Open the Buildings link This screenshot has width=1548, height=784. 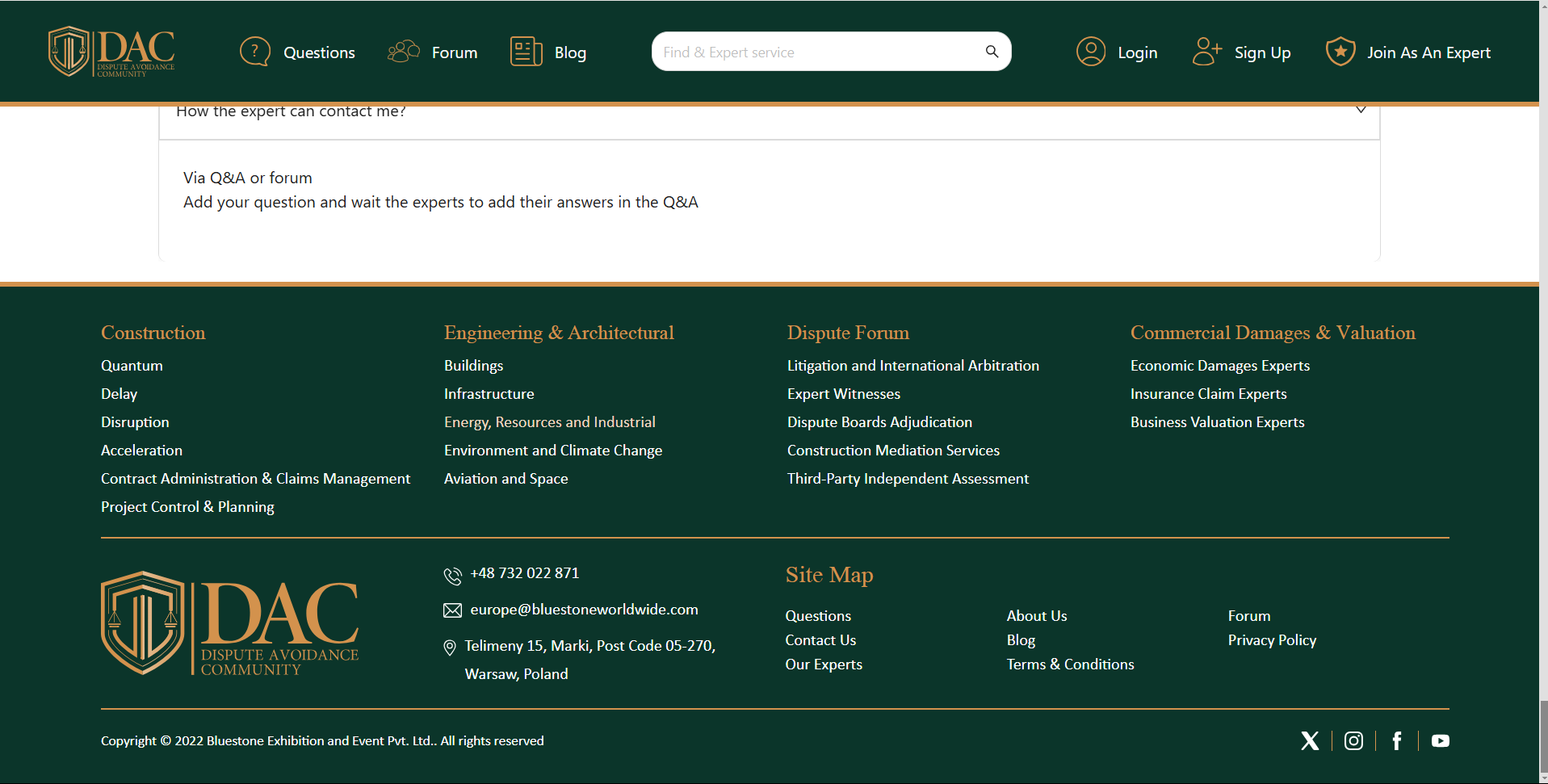point(473,366)
